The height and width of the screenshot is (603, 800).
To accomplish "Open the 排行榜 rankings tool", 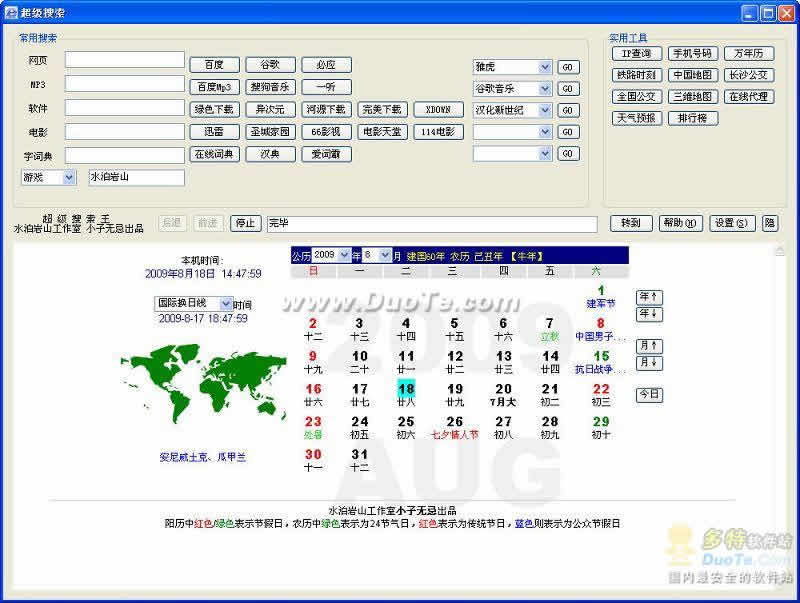I will 693,118.
